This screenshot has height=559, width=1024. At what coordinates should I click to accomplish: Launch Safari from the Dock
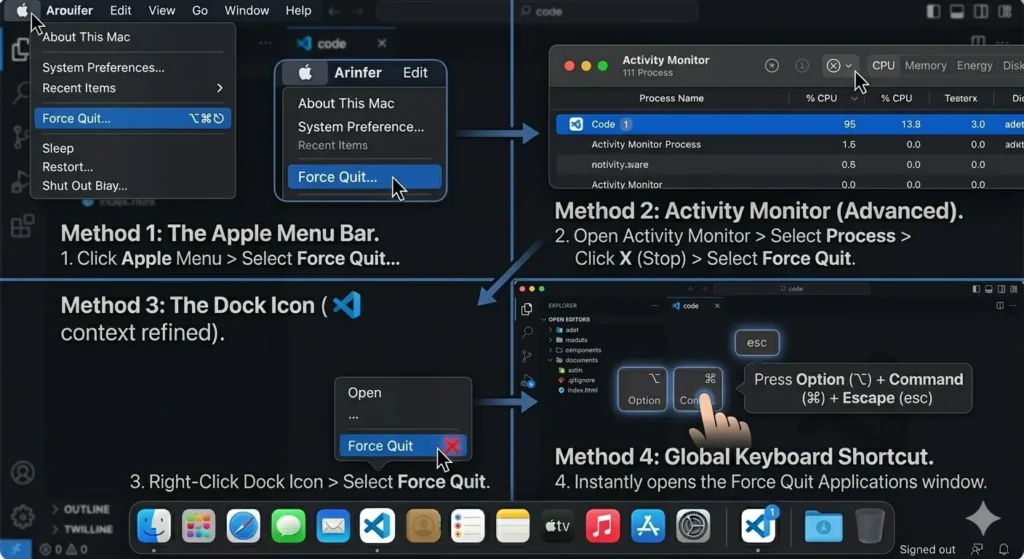coord(243,526)
